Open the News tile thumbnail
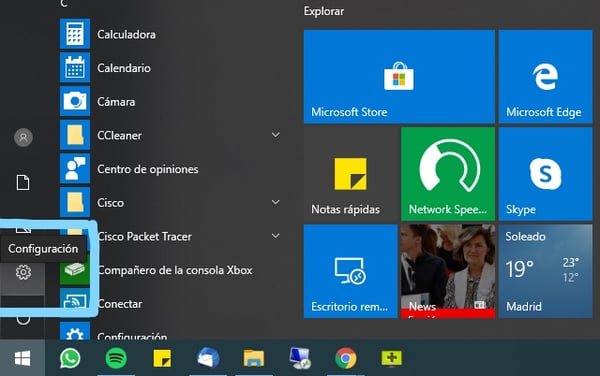 click(448, 271)
